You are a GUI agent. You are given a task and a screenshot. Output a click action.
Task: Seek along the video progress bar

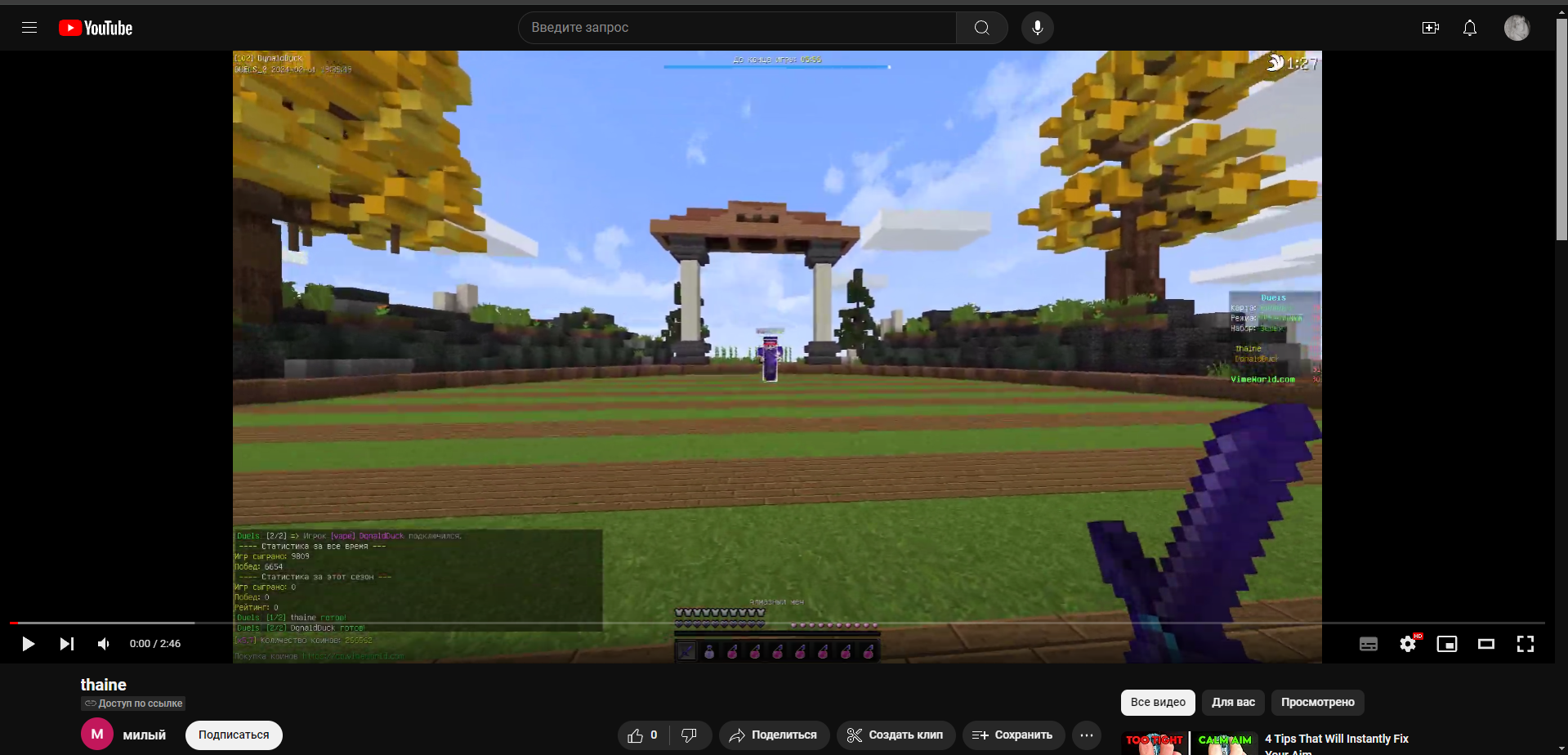777,623
